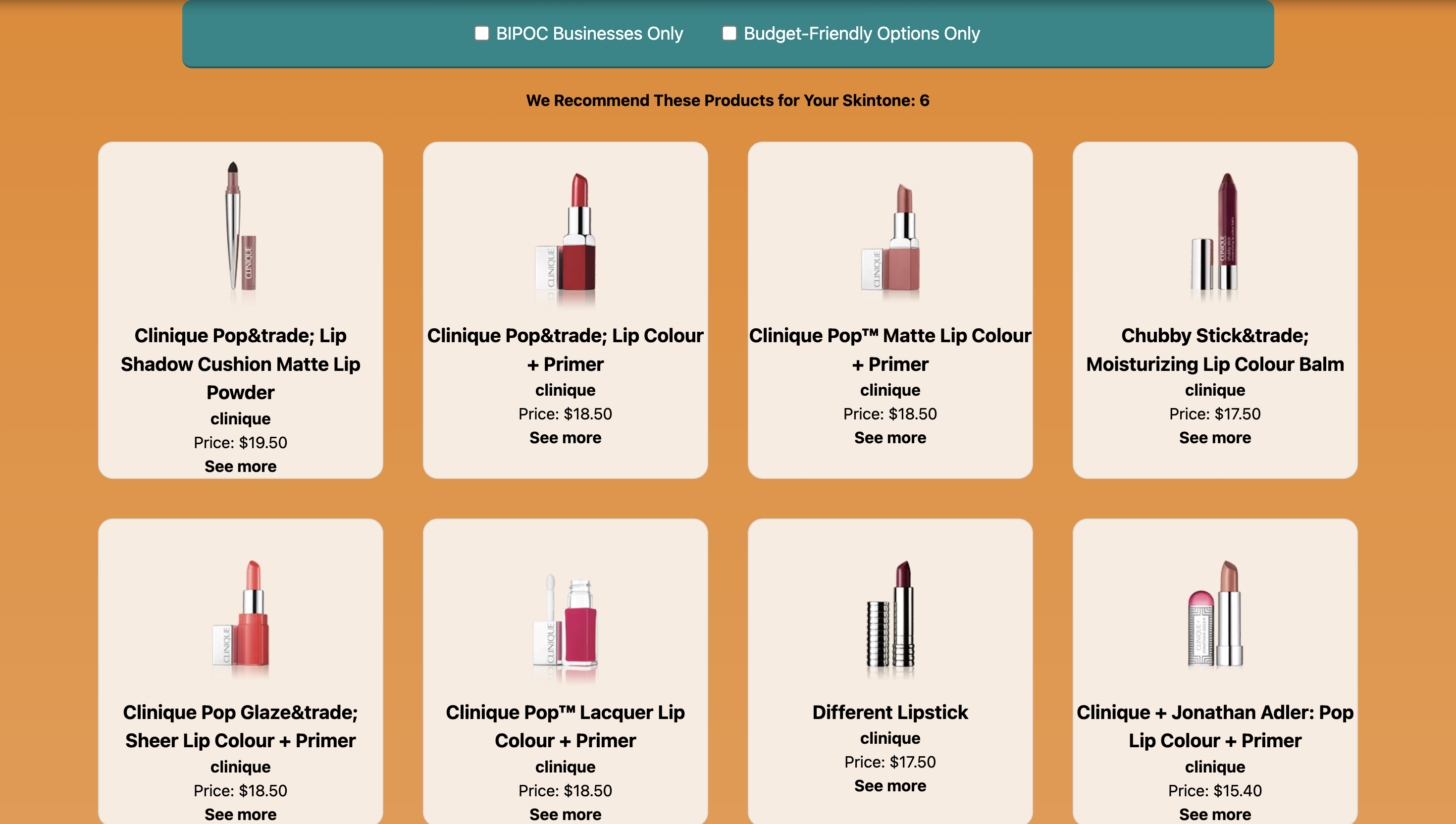See more for Pop Lacquer Lip Colour

click(x=565, y=814)
